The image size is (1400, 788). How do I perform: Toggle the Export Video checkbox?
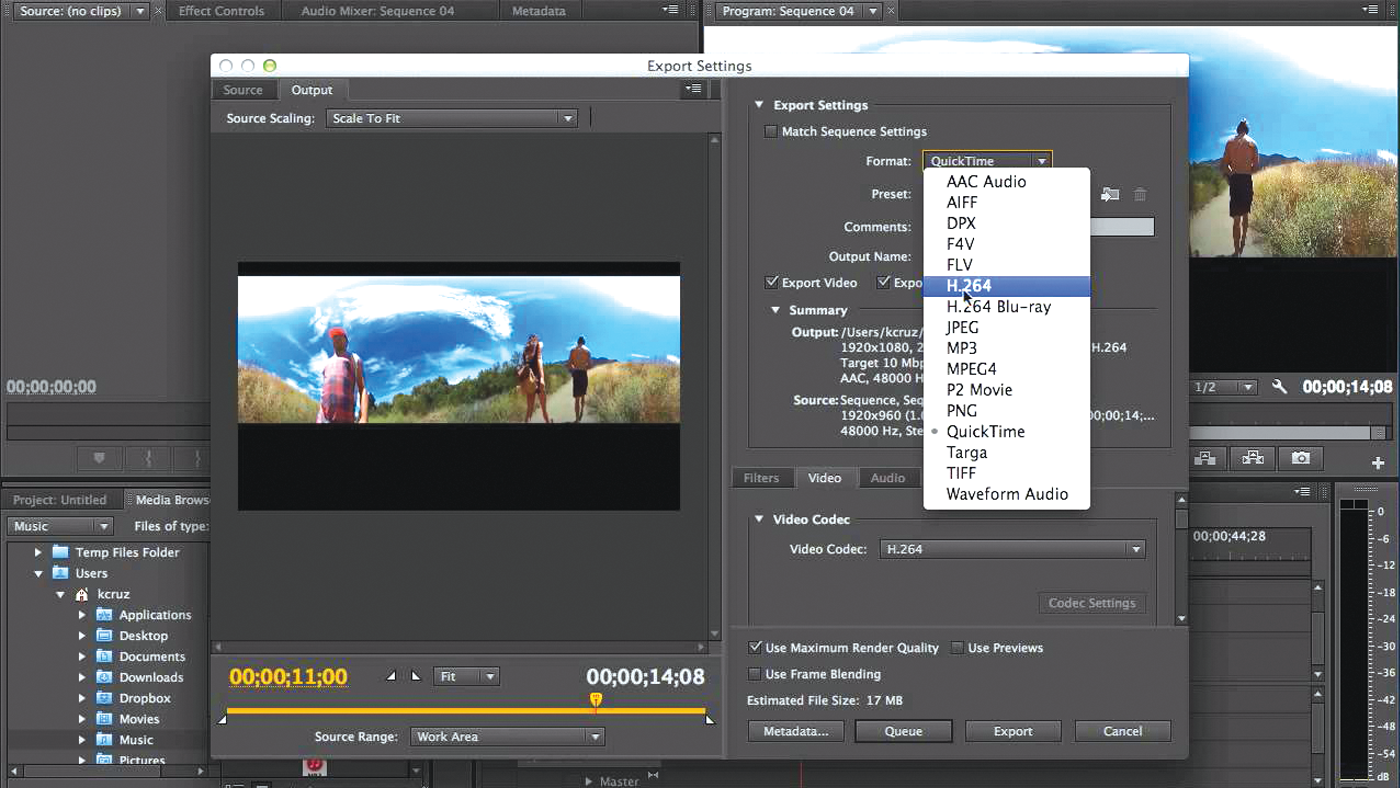[x=771, y=282]
